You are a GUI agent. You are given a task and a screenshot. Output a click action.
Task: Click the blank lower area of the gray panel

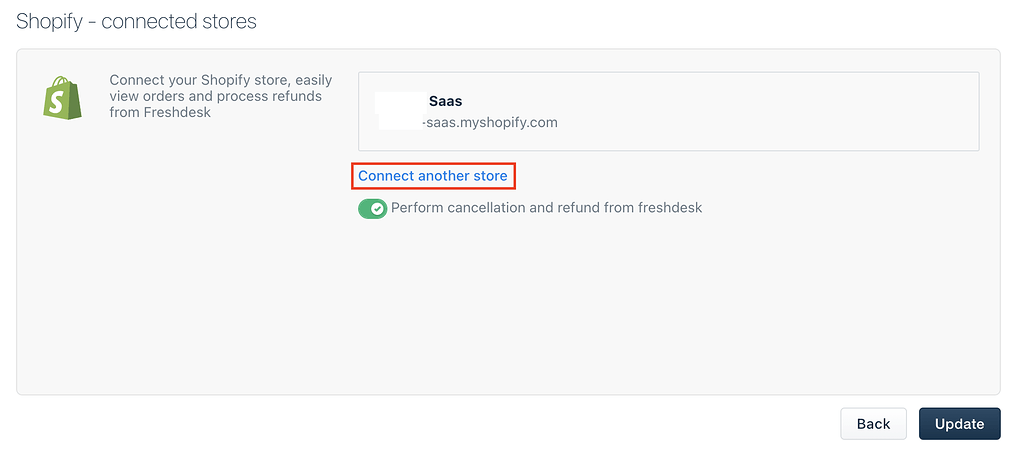pos(508,306)
